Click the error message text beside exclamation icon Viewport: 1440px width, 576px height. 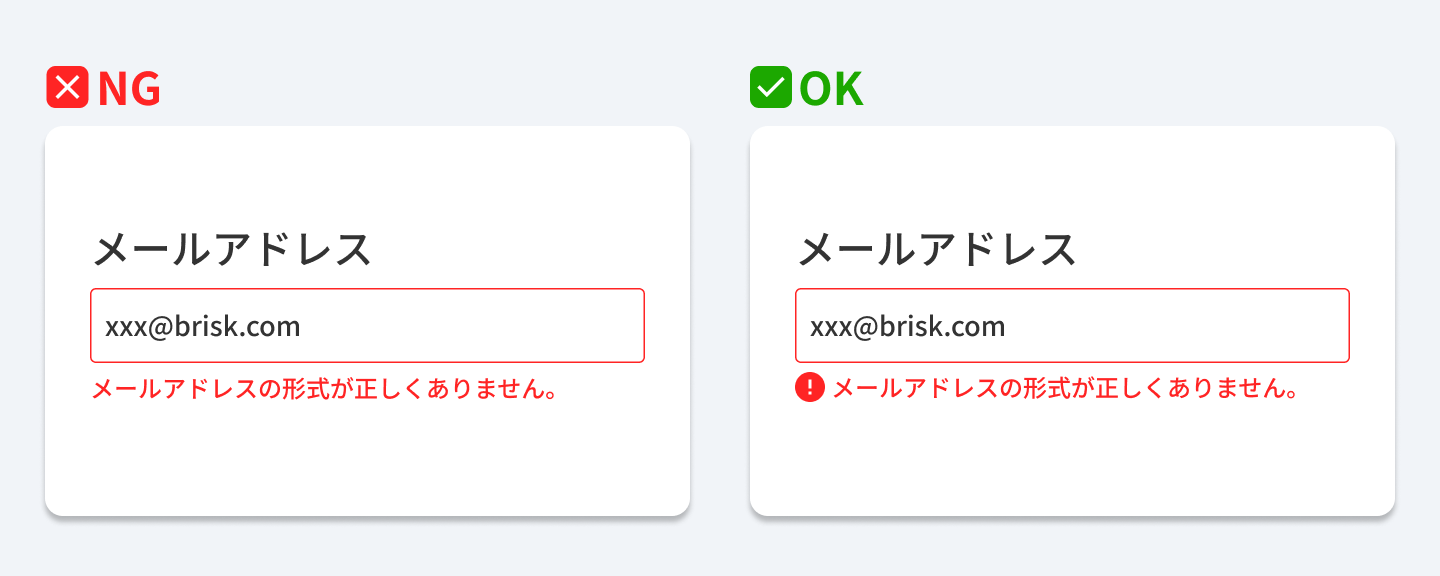click(x=1065, y=388)
